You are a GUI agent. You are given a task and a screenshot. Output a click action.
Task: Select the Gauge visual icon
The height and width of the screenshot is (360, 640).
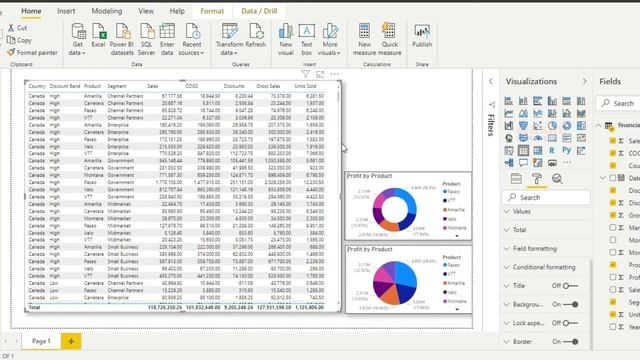[x=538, y=138]
